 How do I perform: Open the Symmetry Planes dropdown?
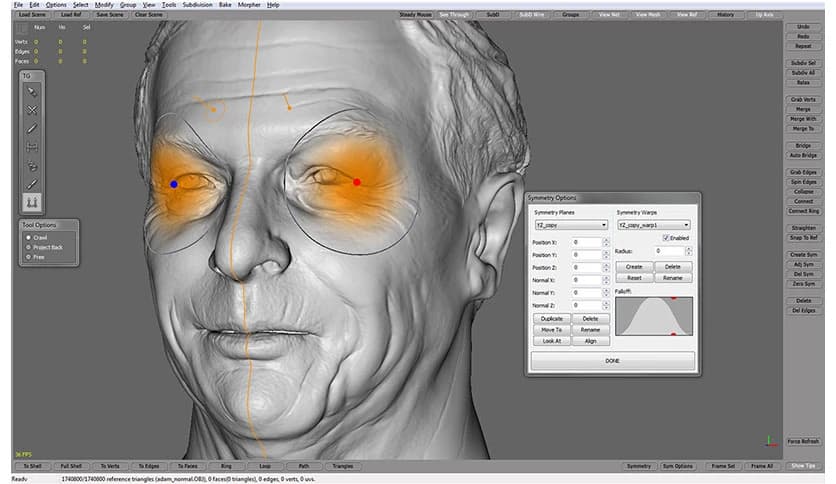pos(571,225)
